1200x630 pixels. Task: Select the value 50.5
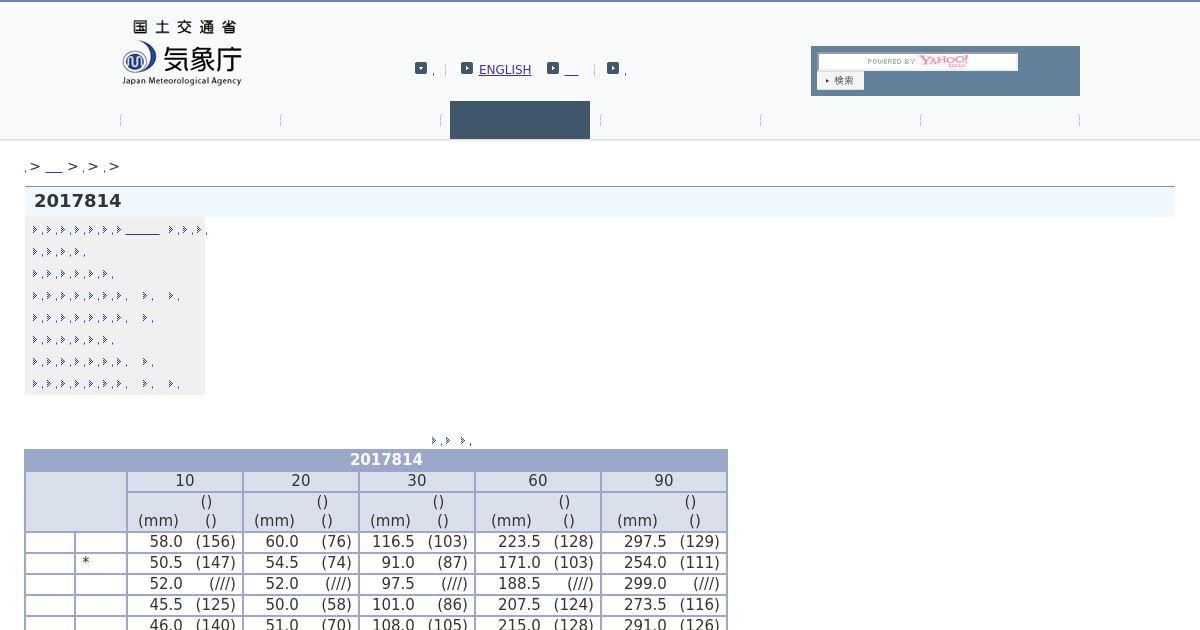tap(166, 563)
